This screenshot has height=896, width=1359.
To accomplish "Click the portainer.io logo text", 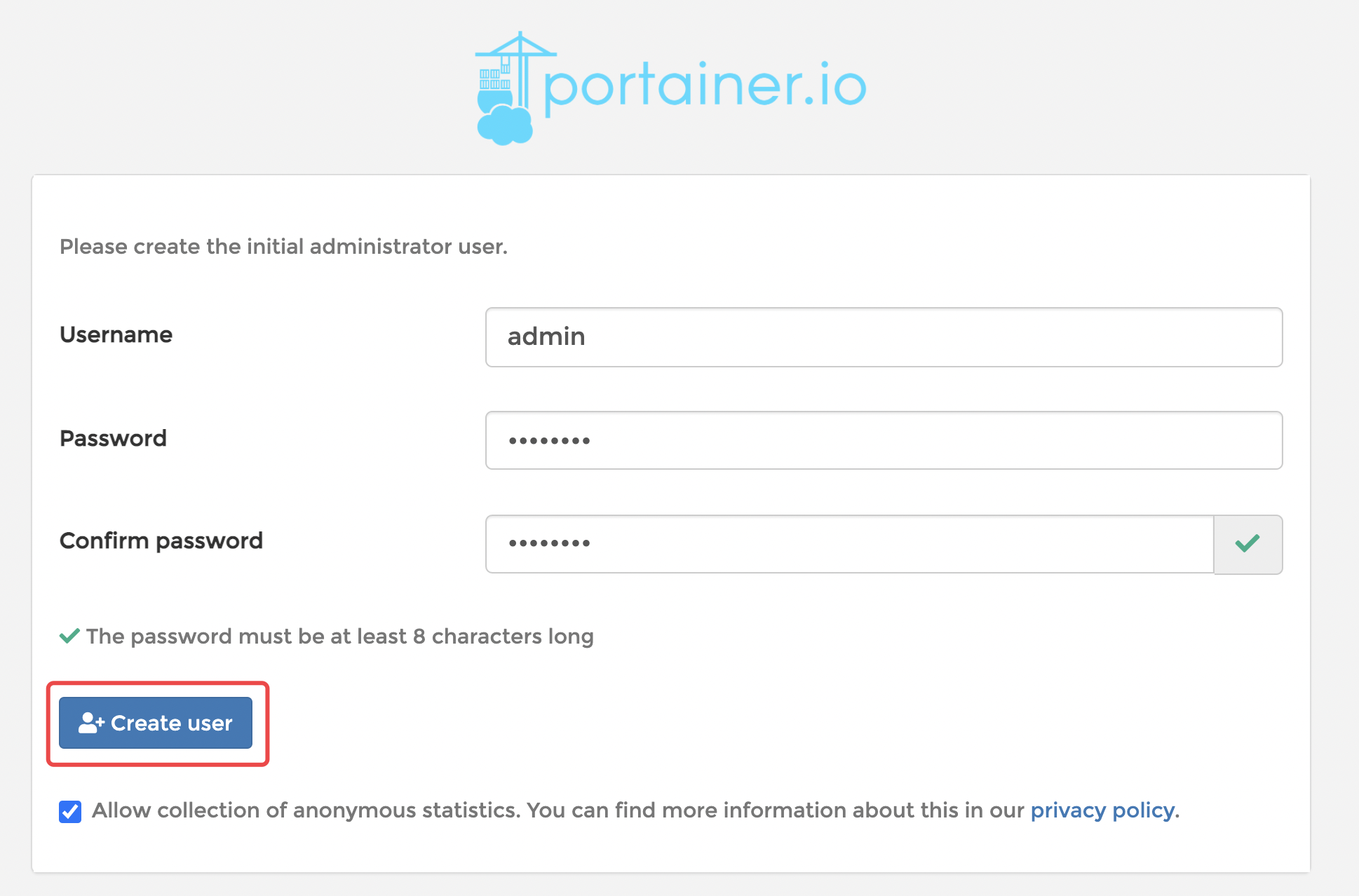I will (x=705, y=87).
